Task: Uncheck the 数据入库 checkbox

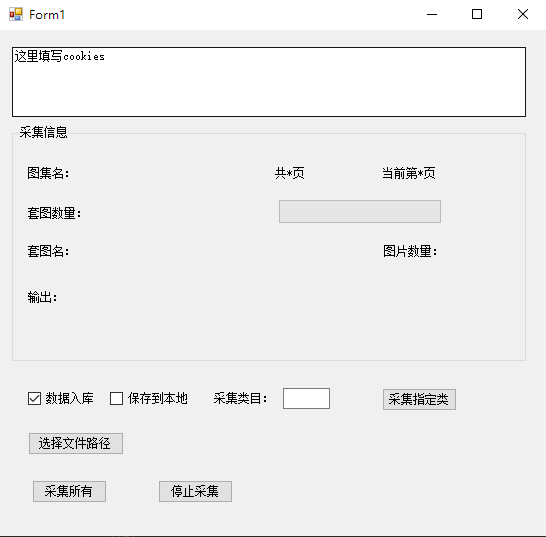Action: coord(34,399)
